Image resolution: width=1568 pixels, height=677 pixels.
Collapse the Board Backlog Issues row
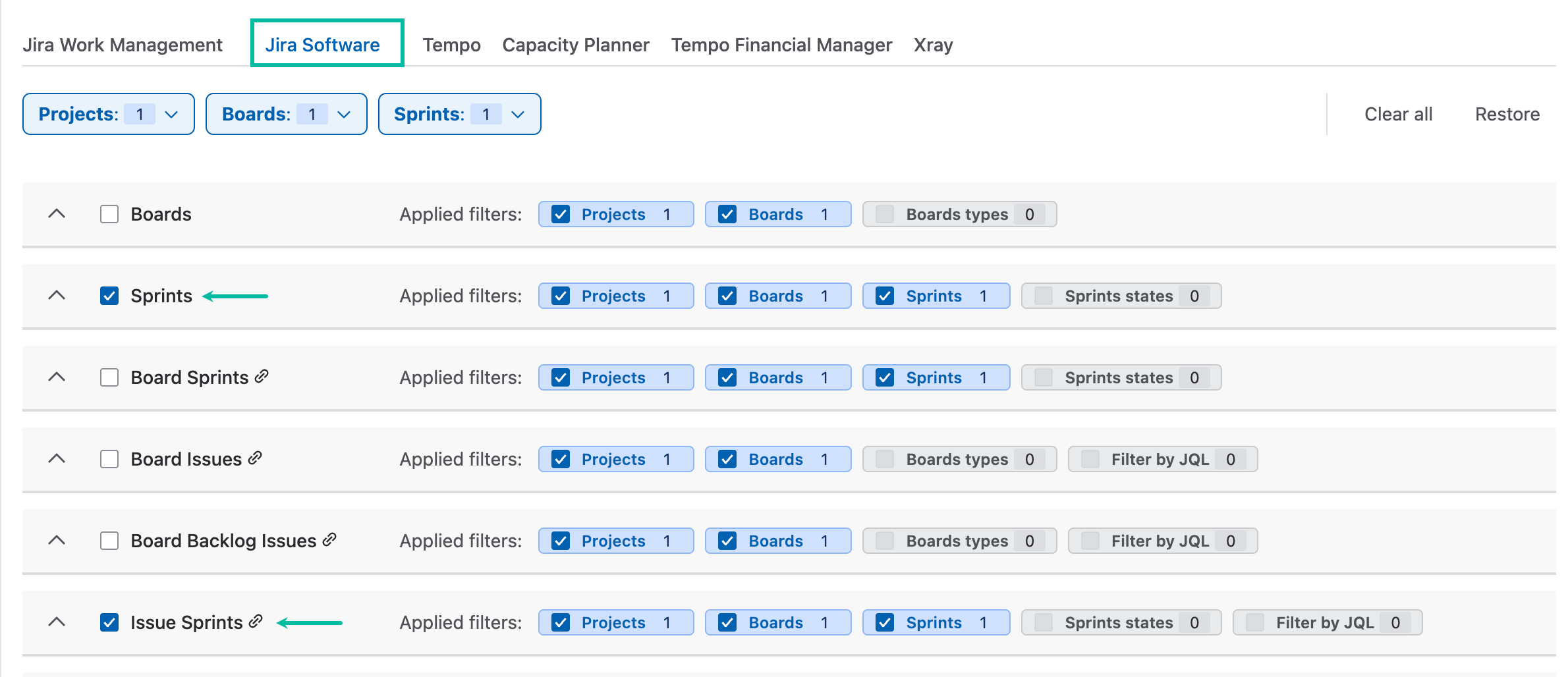point(57,540)
